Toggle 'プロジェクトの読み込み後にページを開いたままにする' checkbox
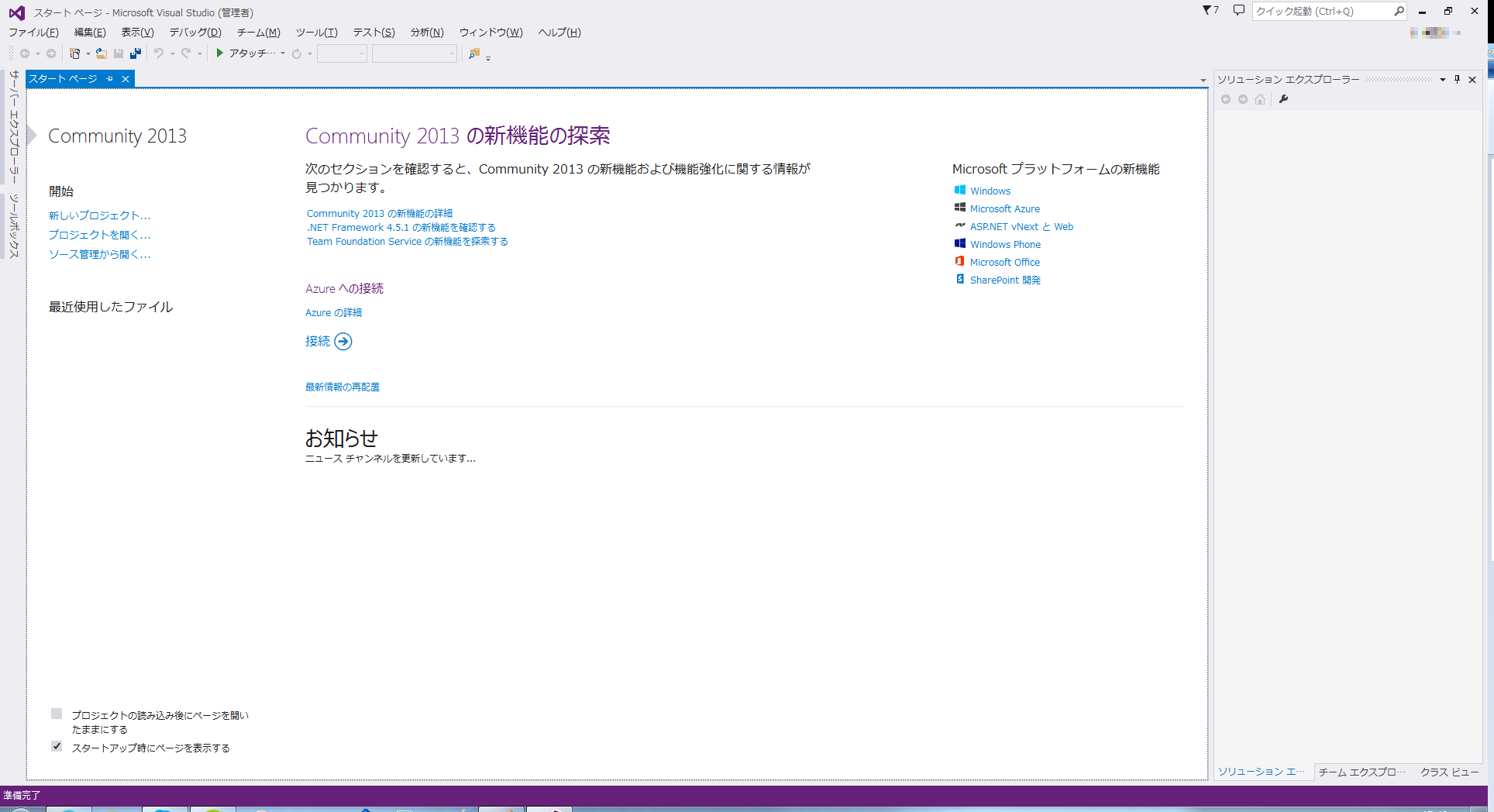The height and width of the screenshot is (812, 1494). pyautogui.click(x=57, y=714)
